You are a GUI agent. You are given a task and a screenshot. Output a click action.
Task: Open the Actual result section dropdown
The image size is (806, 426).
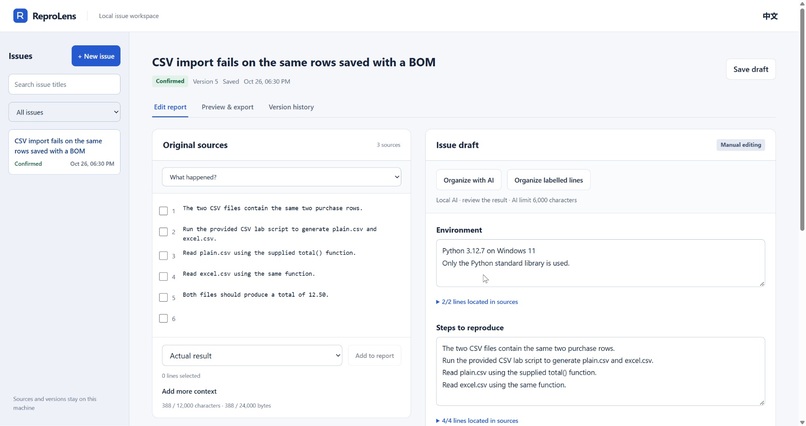(252, 356)
